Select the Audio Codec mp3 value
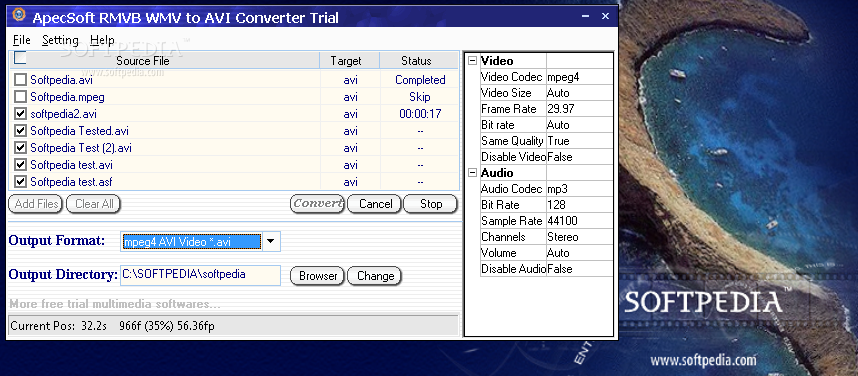The image size is (858, 376). [579, 189]
